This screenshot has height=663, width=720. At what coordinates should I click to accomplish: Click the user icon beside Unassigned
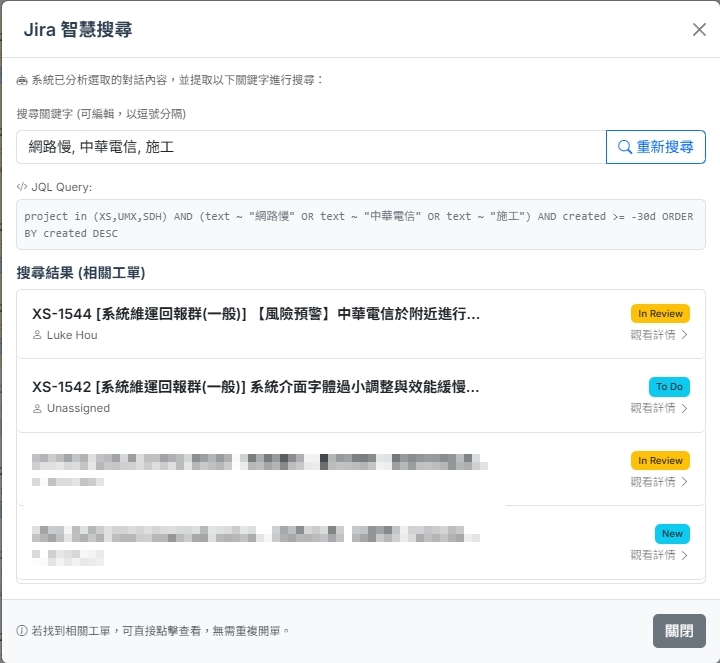37,408
